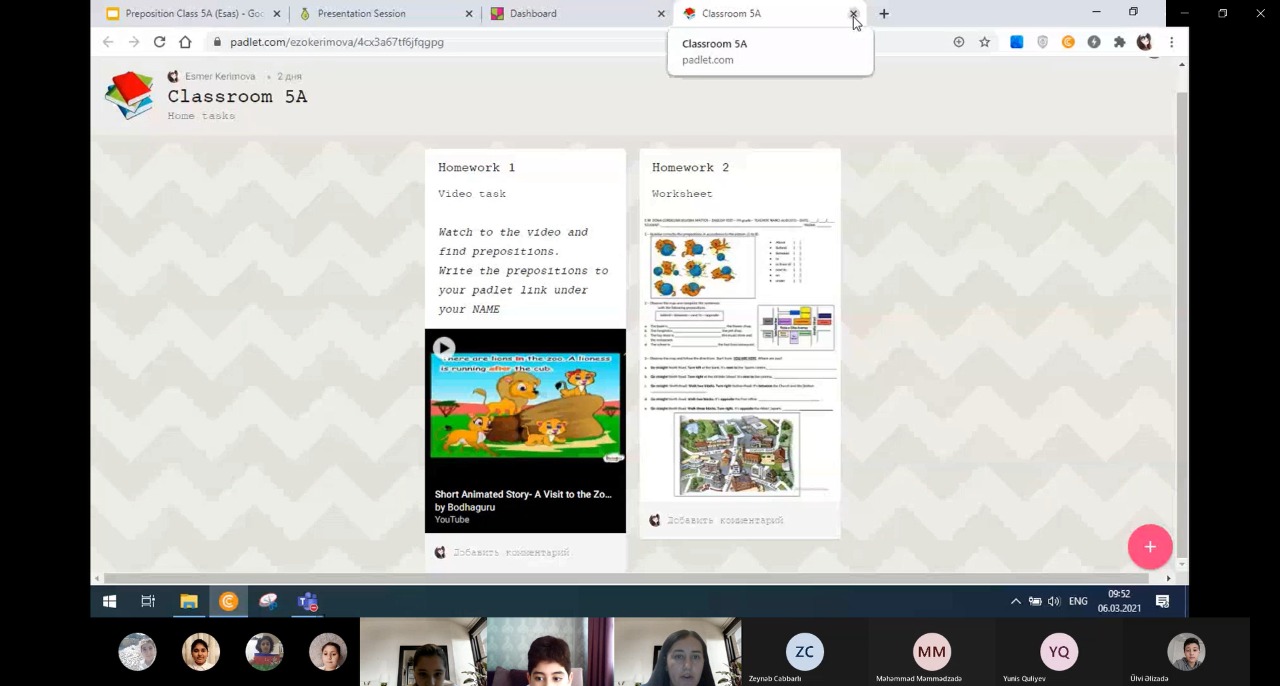
Task: Click the horizontal page scrollbar
Action: (633, 578)
